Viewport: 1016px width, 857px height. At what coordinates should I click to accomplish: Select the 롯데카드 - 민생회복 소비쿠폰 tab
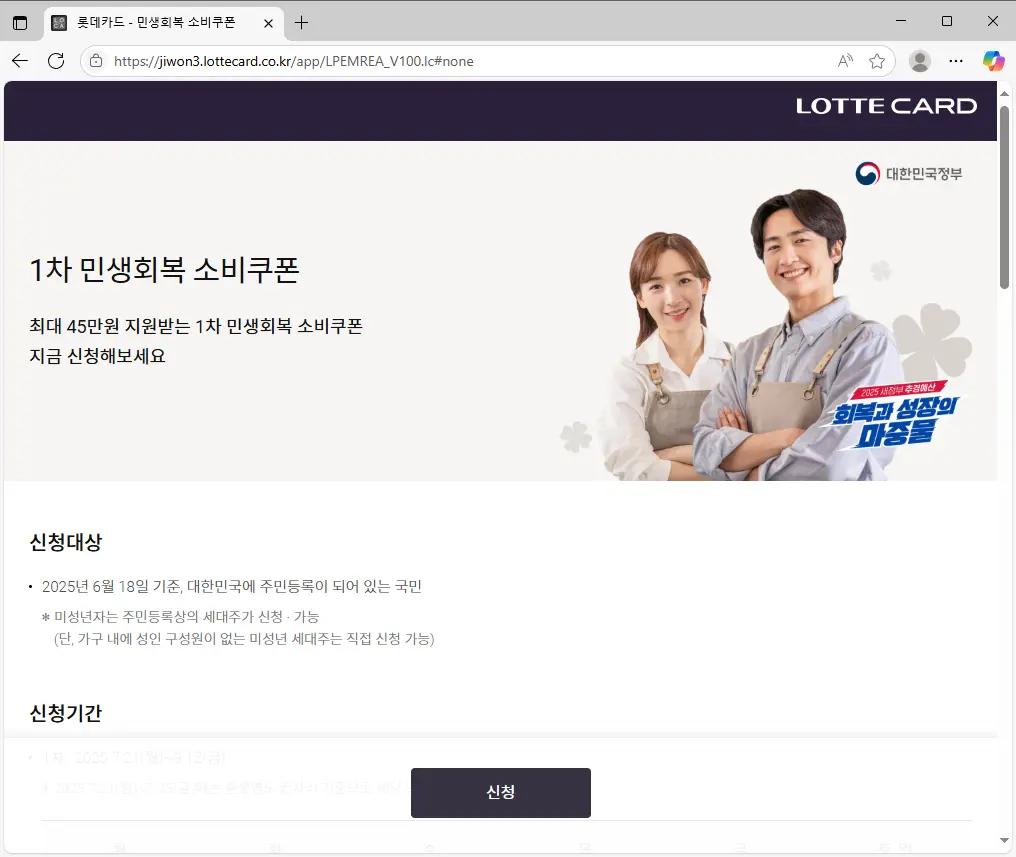coord(164,23)
